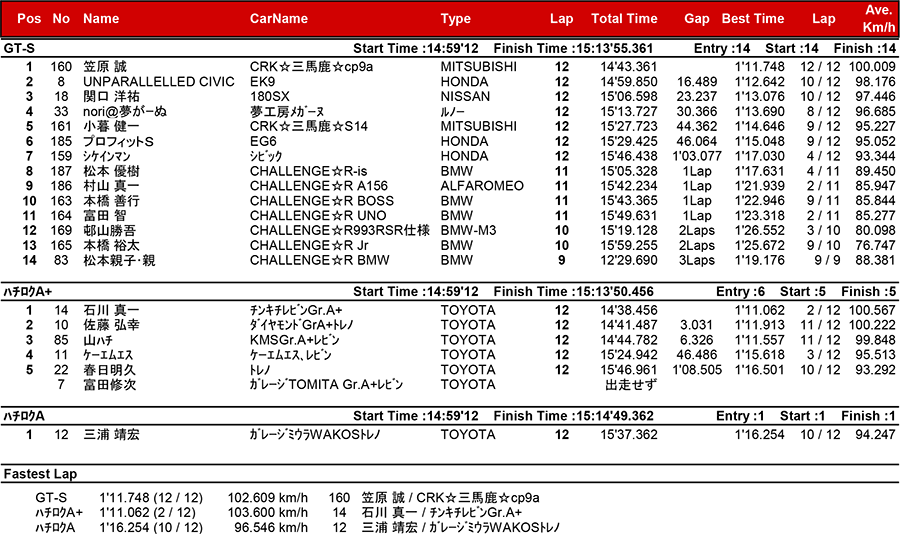Select total time 12'29.690
The width and height of the screenshot is (900, 534).
pos(629,260)
